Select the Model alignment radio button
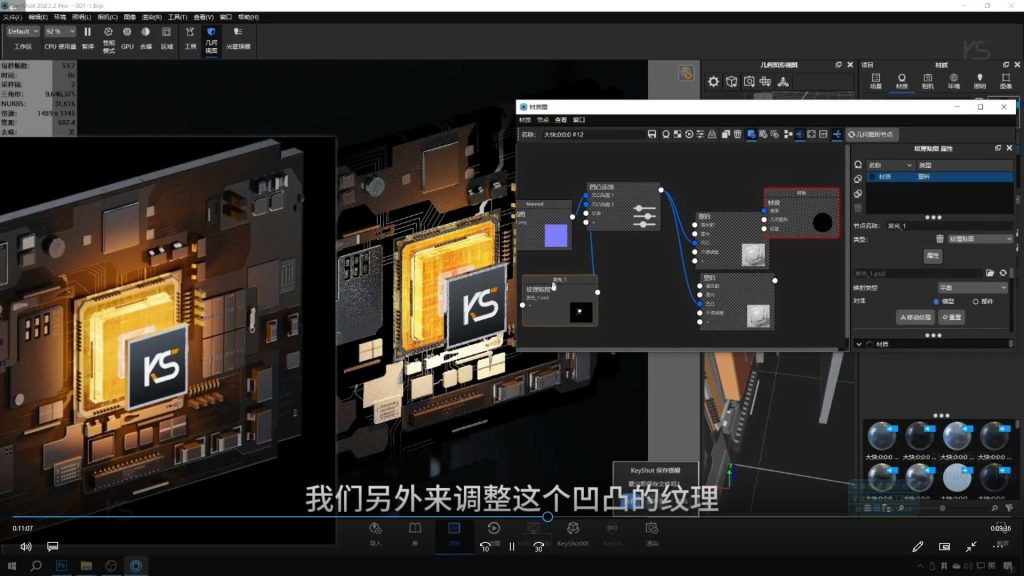Screen dimensions: 1024x576 point(936,301)
